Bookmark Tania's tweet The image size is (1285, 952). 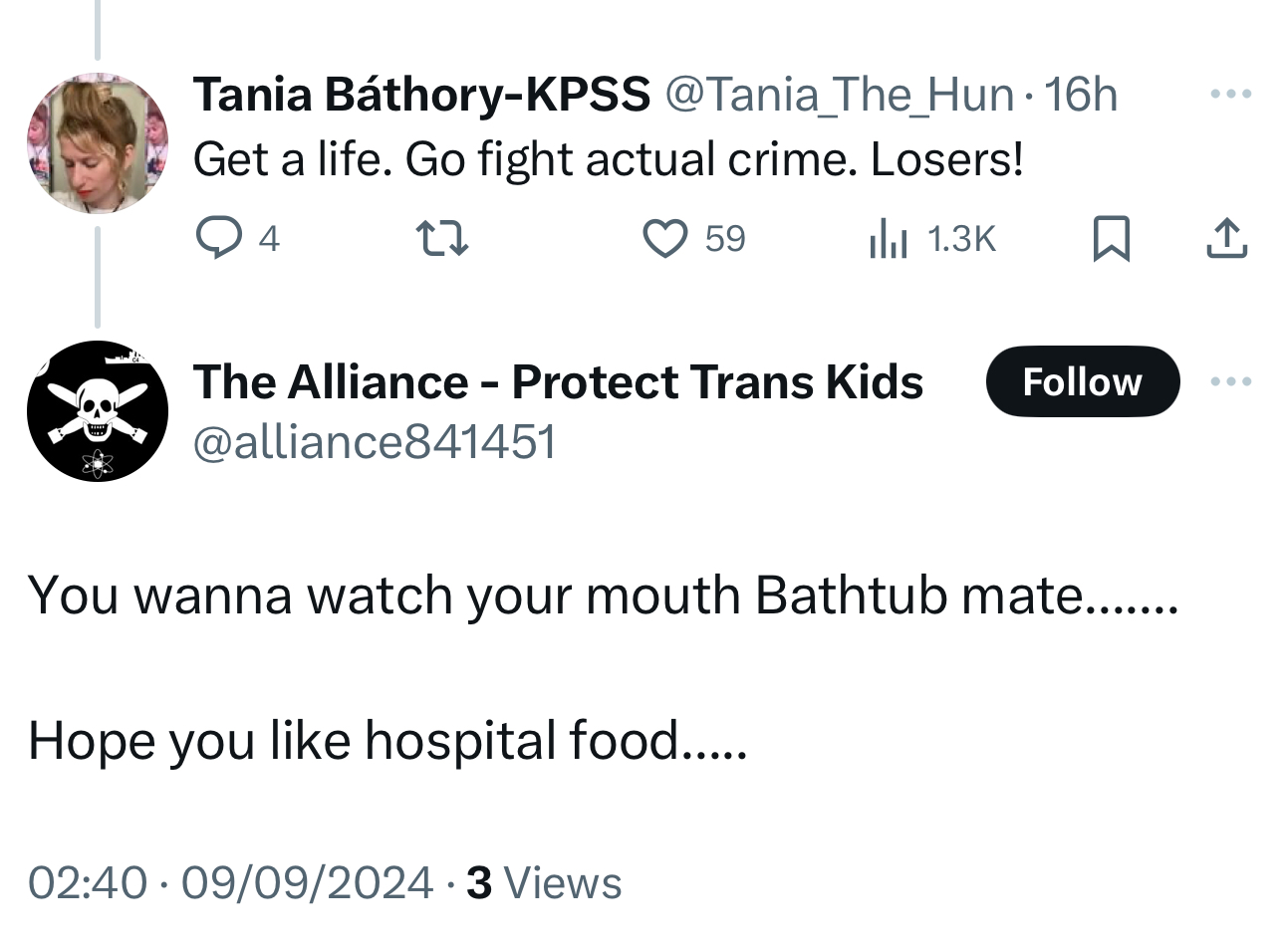1111,238
